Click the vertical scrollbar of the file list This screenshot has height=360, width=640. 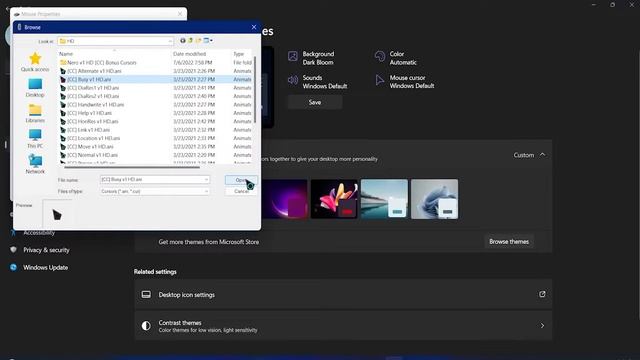[255, 90]
